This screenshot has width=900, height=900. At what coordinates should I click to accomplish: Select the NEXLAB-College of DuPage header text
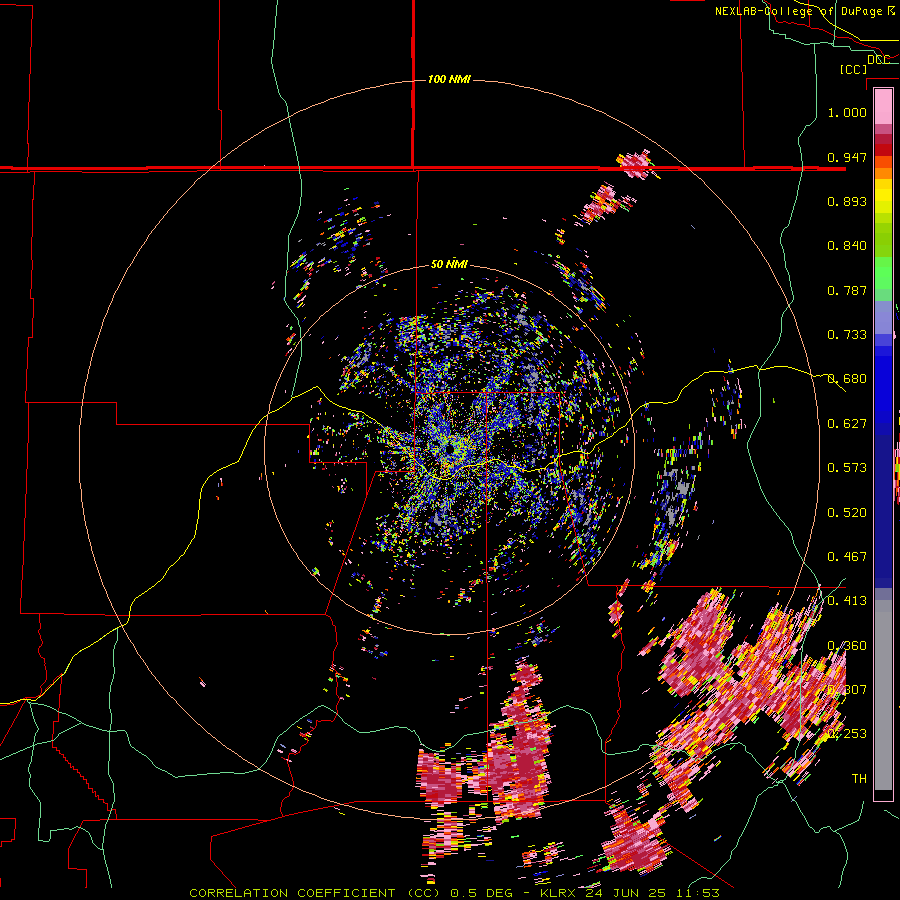799,11
